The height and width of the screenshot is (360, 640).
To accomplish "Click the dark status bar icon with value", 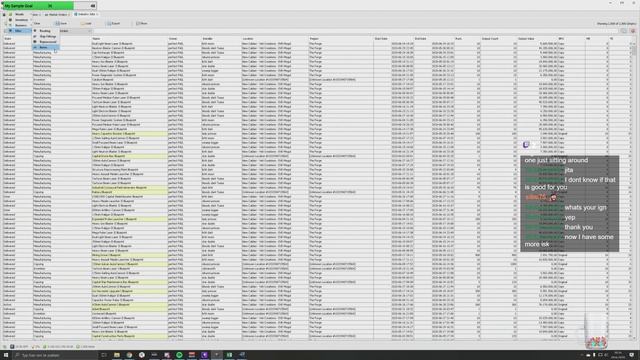I will tap(12, 347).
